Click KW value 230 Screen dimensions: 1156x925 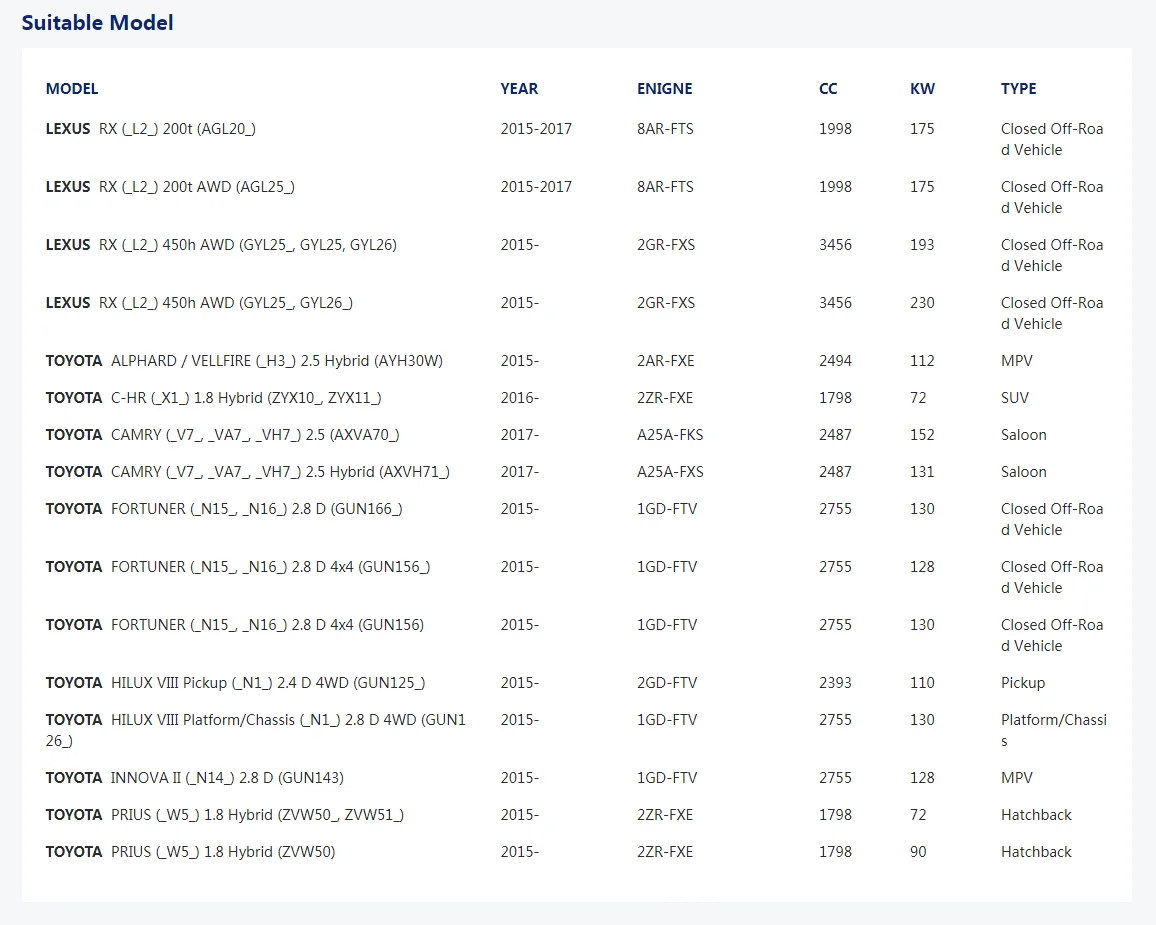(x=922, y=303)
